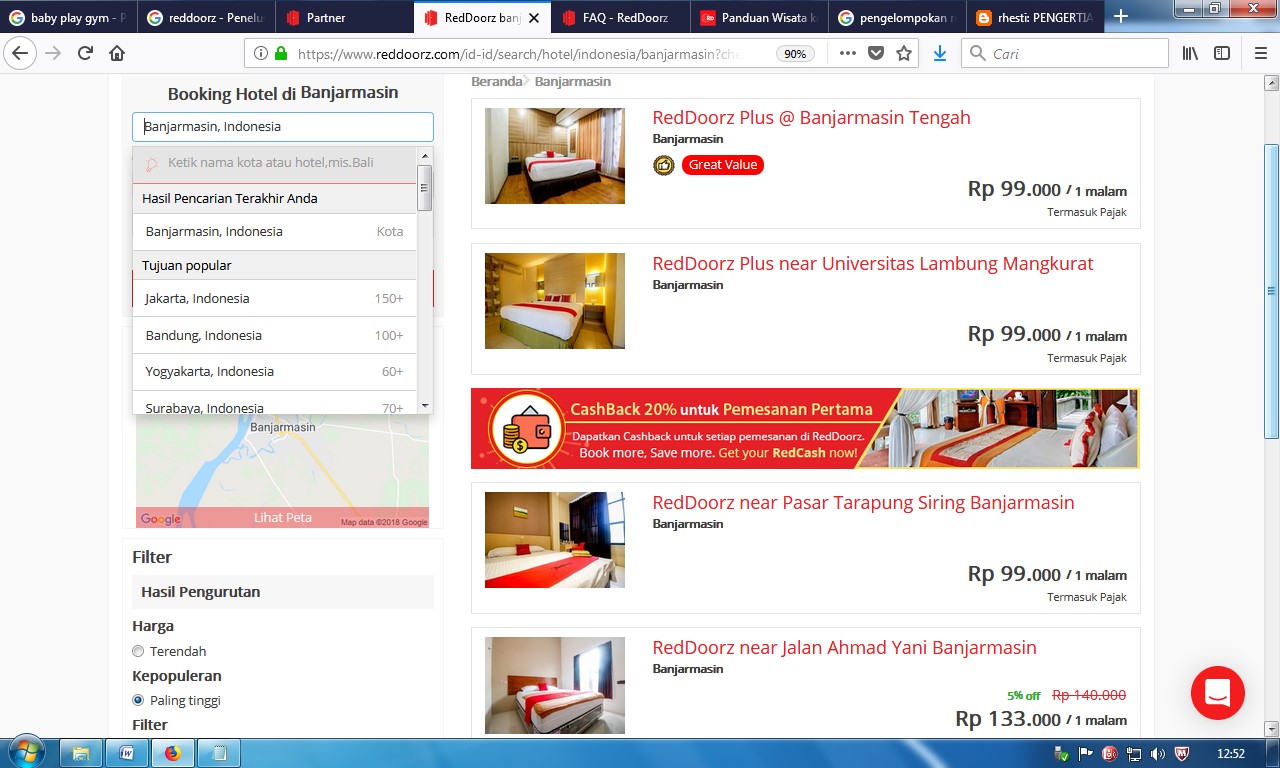Show site information icon in address bar

pos(261,54)
